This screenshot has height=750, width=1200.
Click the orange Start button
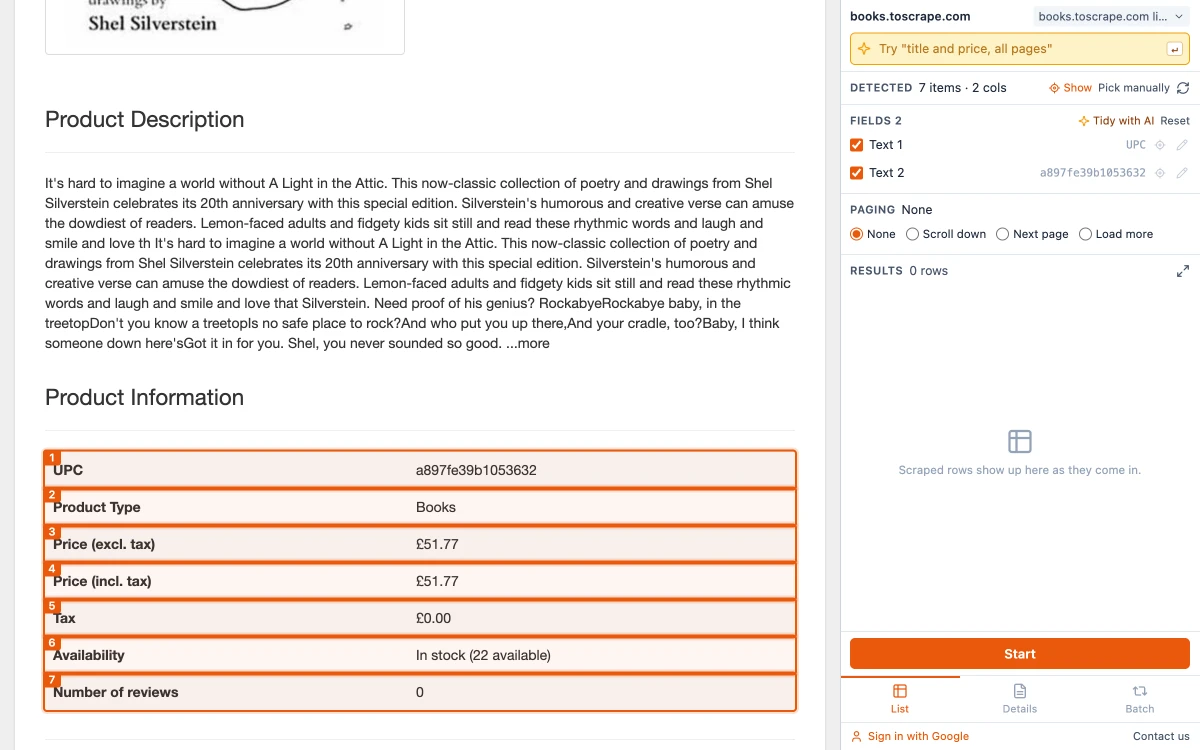tap(1020, 654)
